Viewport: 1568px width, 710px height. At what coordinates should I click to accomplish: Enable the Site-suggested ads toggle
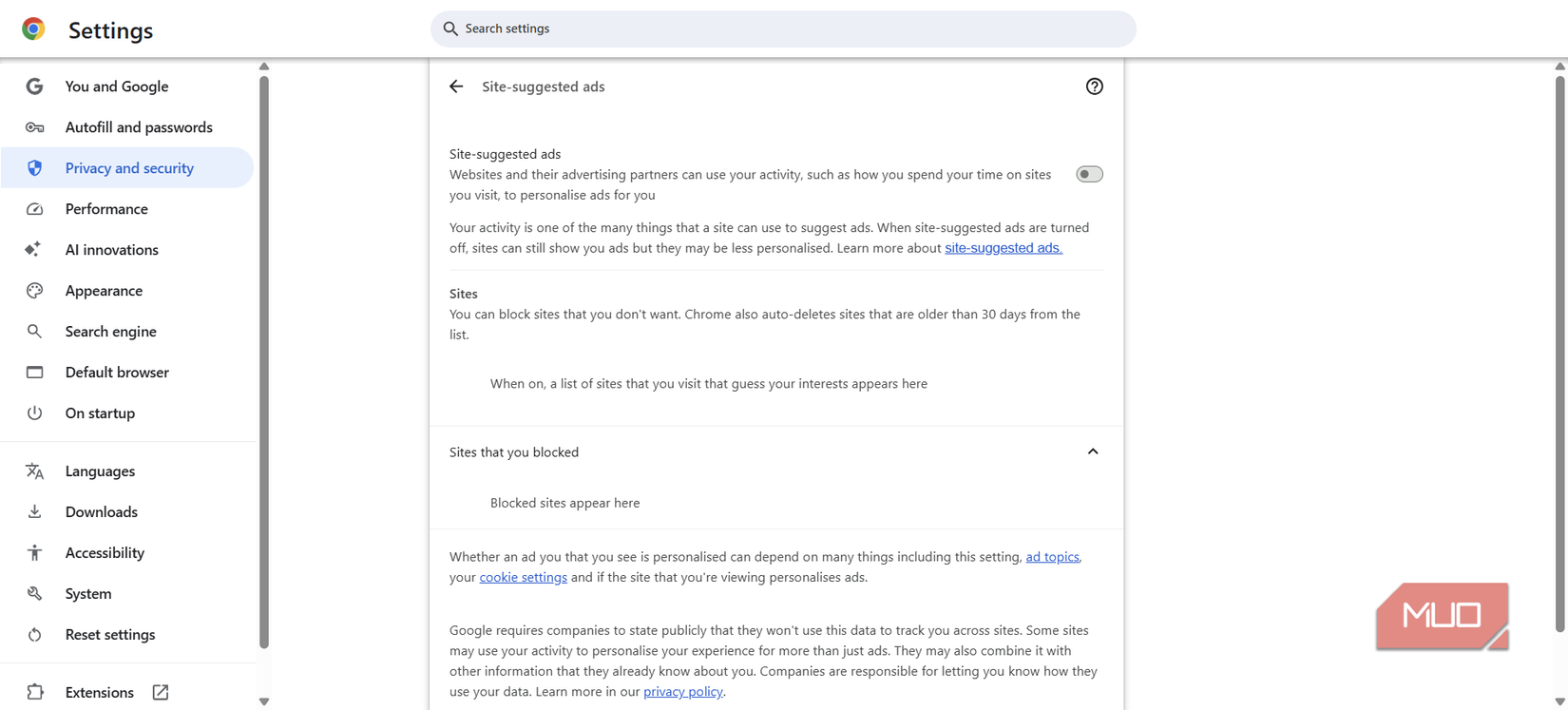tap(1089, 173)
